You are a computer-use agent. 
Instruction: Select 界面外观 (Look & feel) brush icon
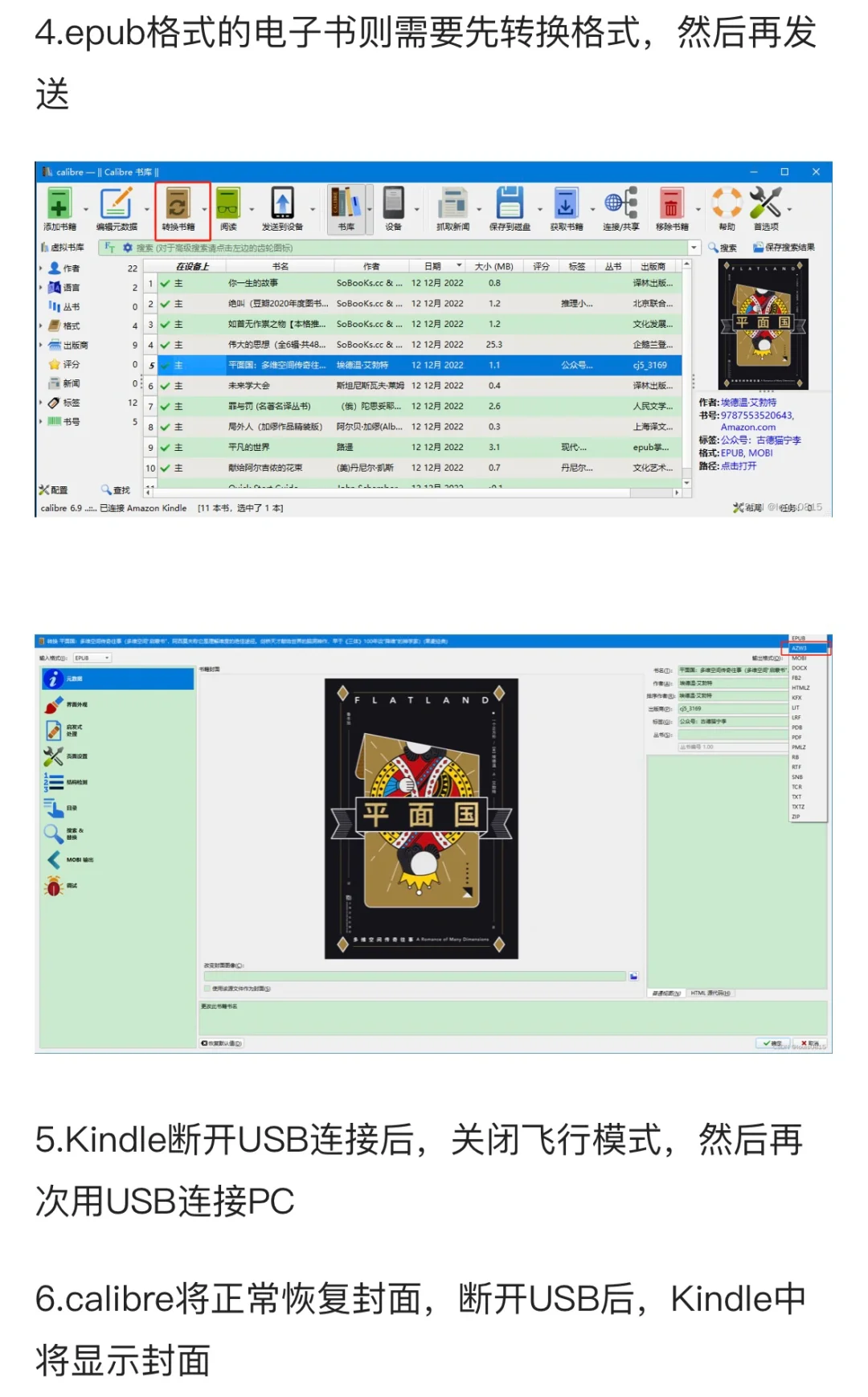53,705
